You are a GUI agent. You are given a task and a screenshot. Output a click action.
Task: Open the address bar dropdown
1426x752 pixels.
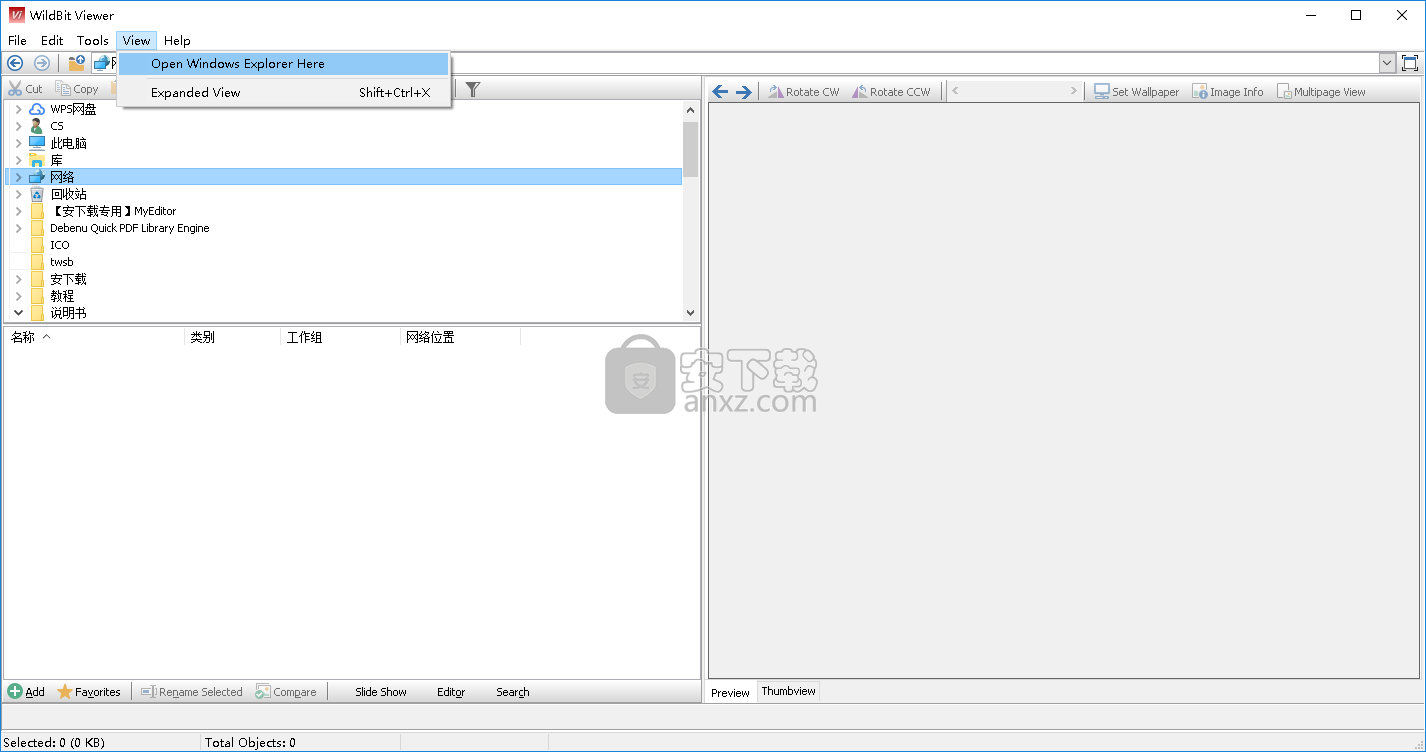[x=1387, y=63]
